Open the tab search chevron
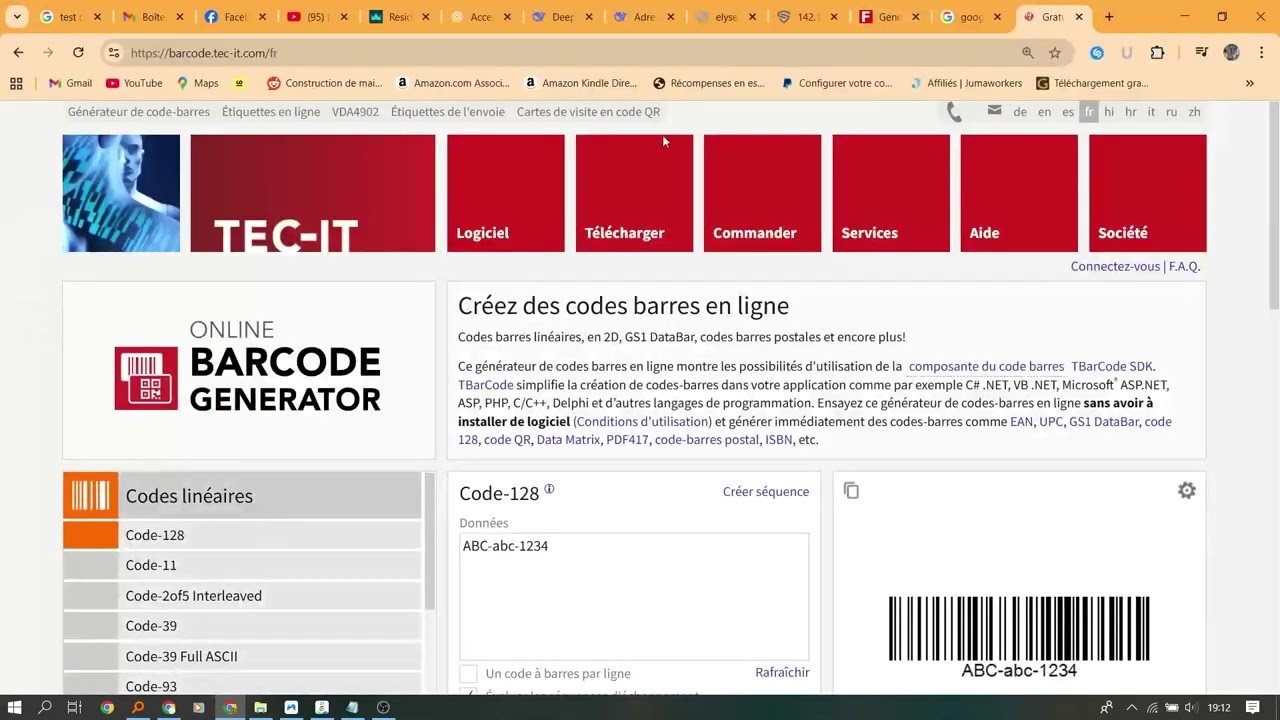This screenshot has width=1280, height=720. (16, 17)
